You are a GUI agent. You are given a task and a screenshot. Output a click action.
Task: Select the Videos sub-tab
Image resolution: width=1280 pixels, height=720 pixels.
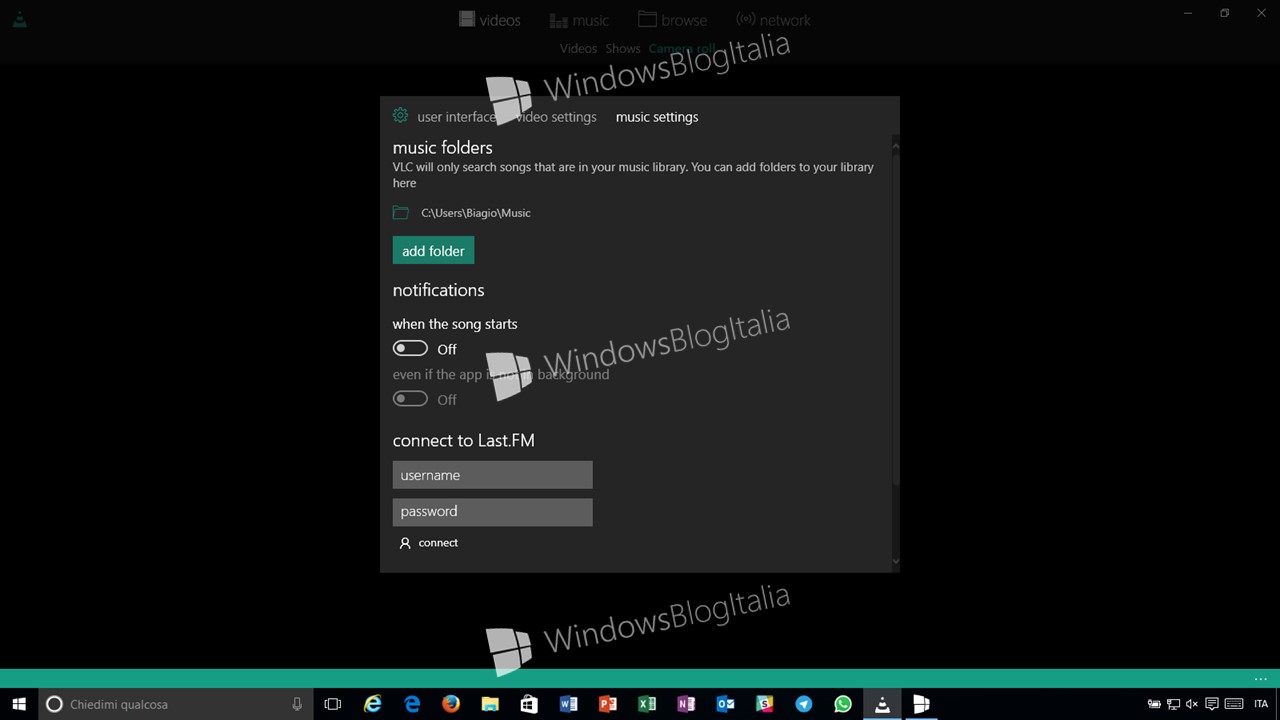click(x=578, y=48)
